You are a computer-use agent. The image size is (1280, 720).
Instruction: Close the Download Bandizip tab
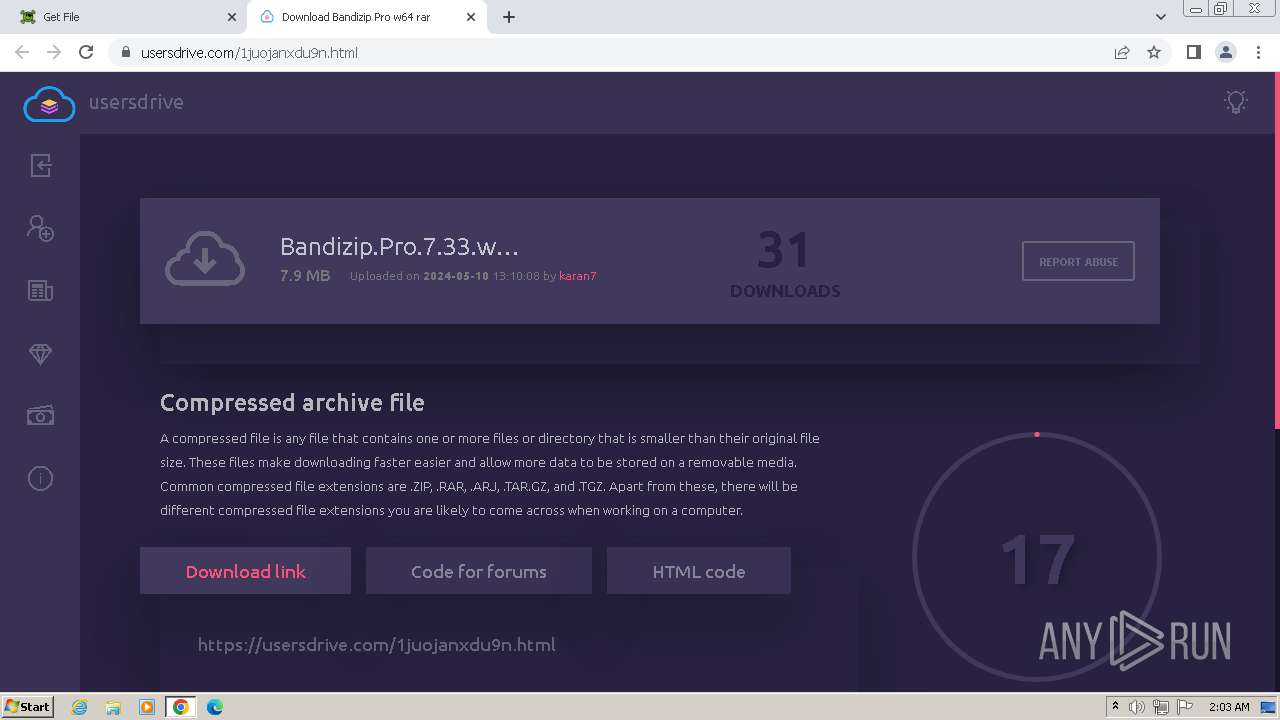(472, 17)
